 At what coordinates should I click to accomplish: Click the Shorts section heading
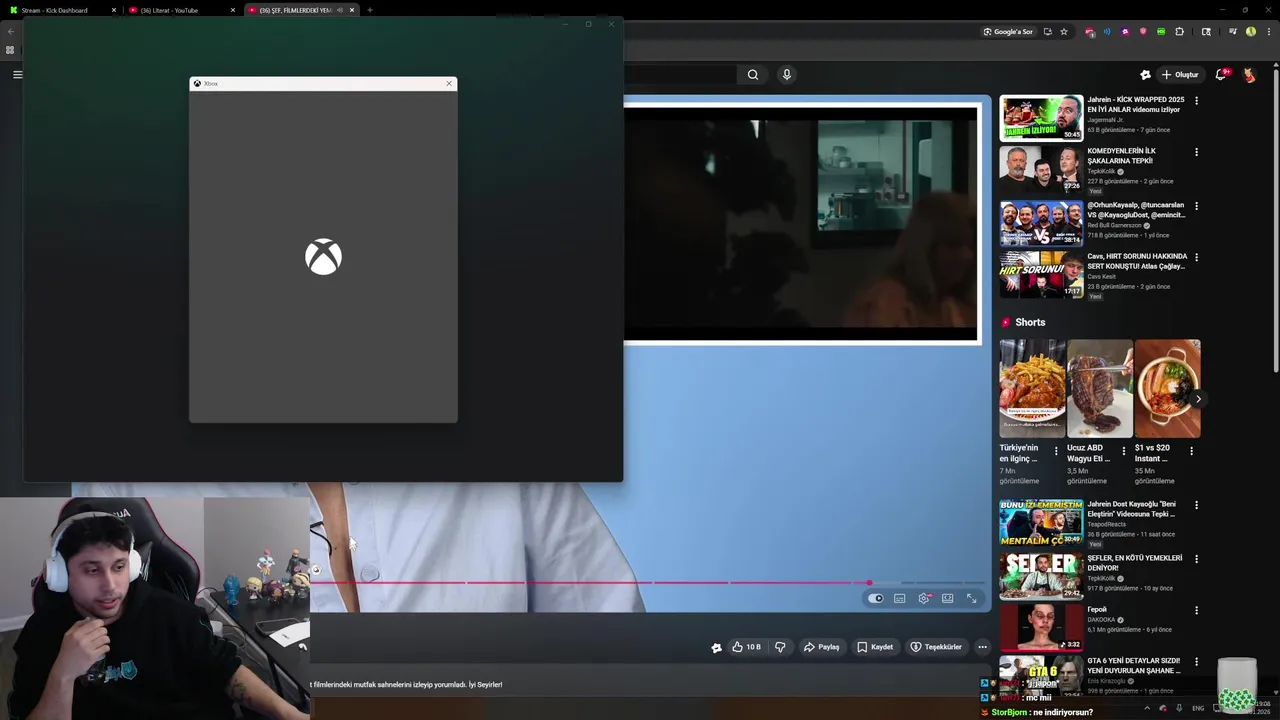1030,322
